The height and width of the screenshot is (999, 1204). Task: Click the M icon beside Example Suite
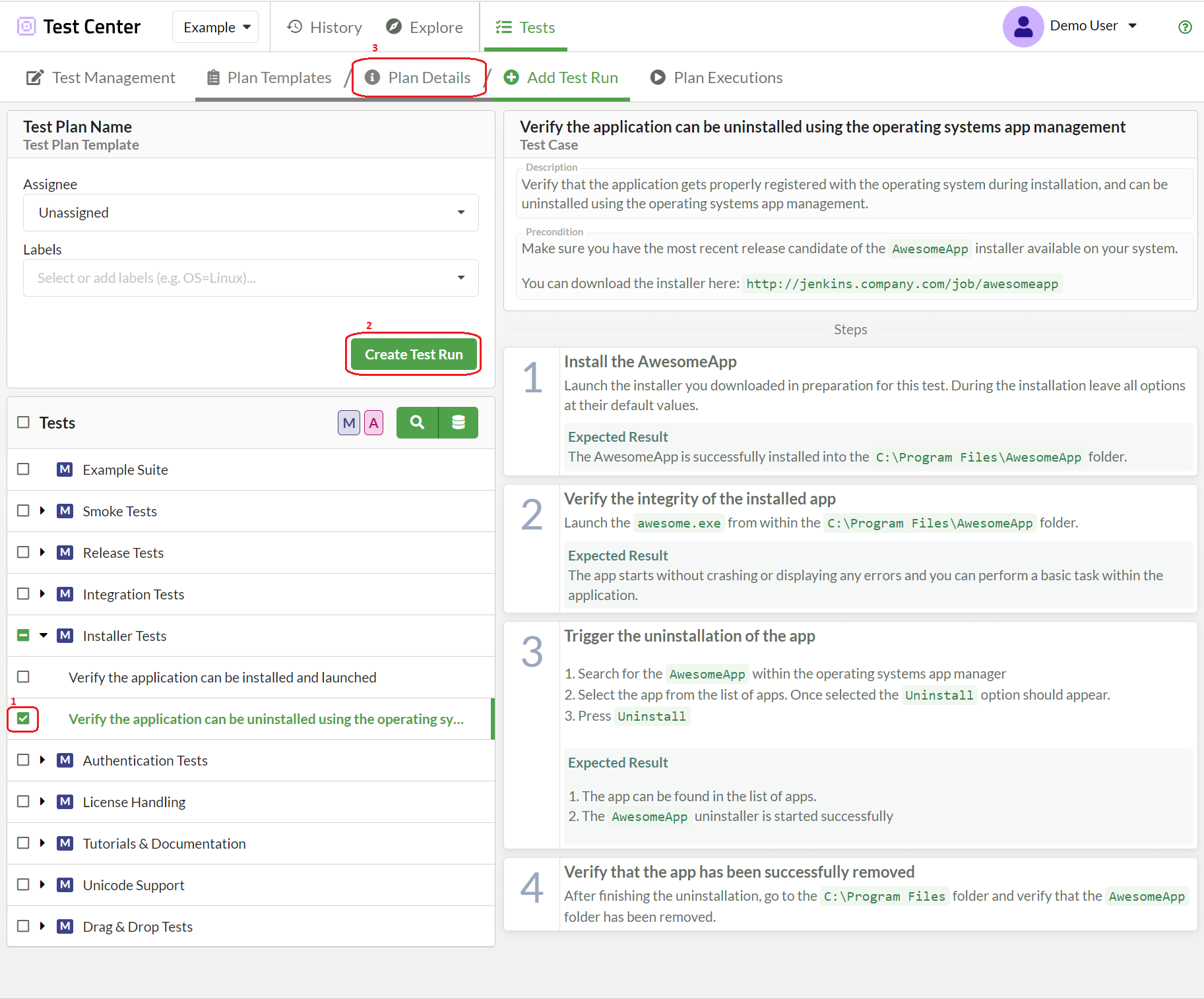(x=65, y=469)
